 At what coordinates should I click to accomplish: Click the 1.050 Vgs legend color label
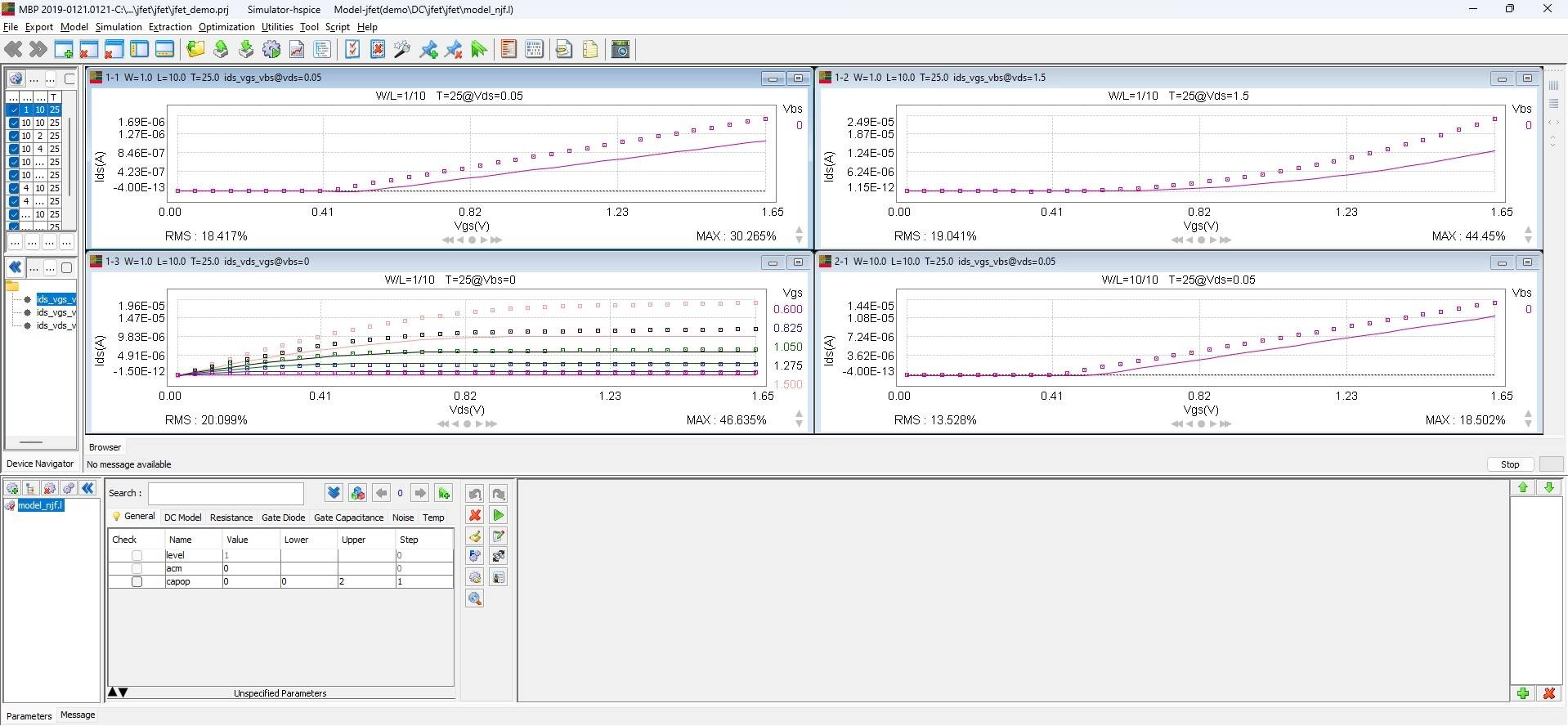click(x=788, y=347)
